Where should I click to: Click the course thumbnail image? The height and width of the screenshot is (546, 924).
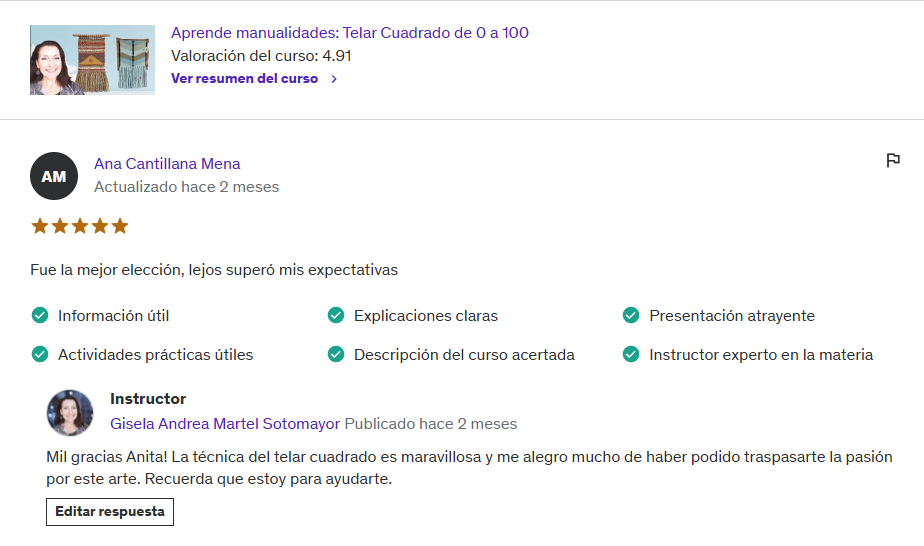tap(92, 60)
